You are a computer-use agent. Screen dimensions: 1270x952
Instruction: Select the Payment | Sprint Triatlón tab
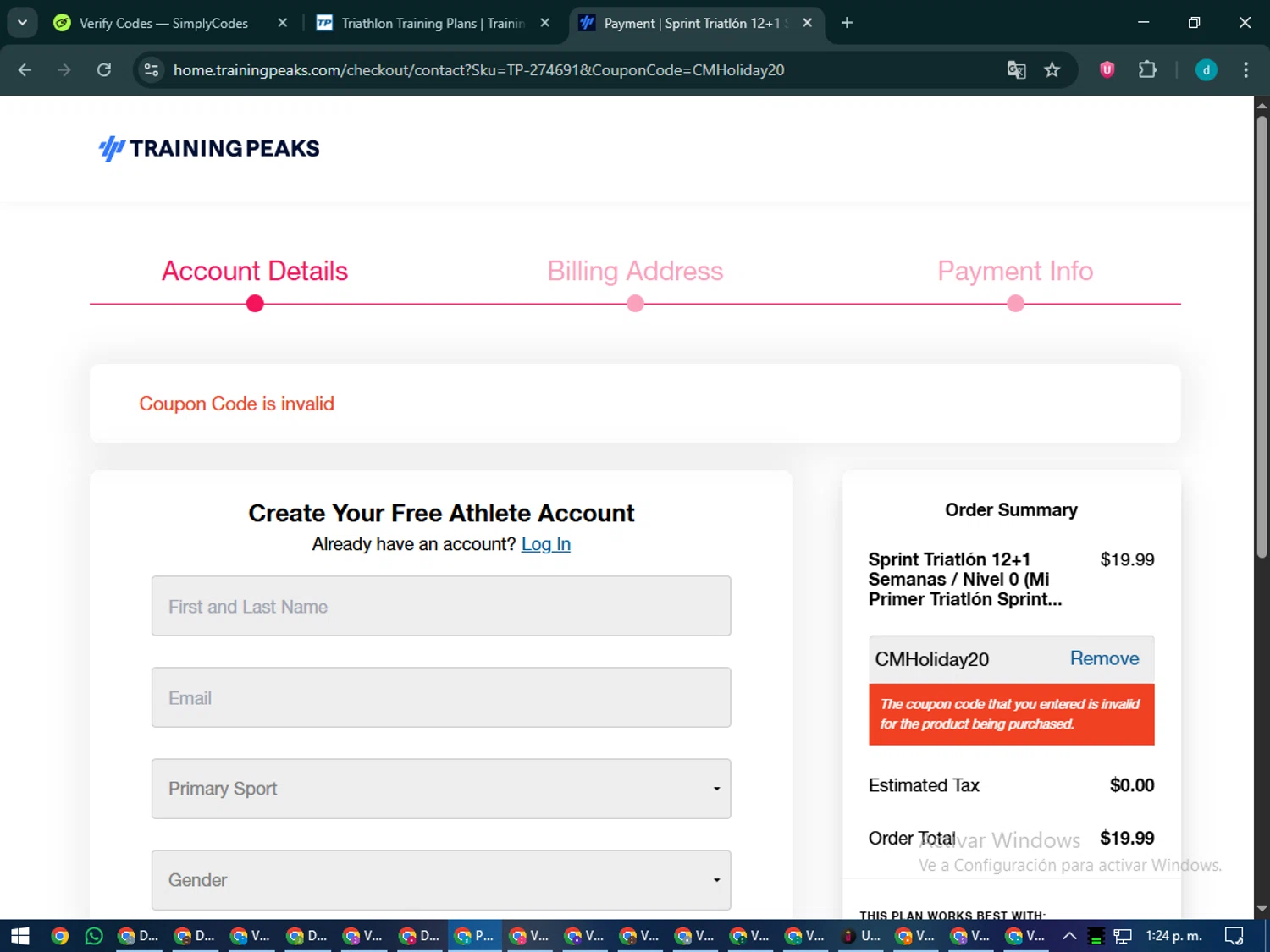(694, 23)
